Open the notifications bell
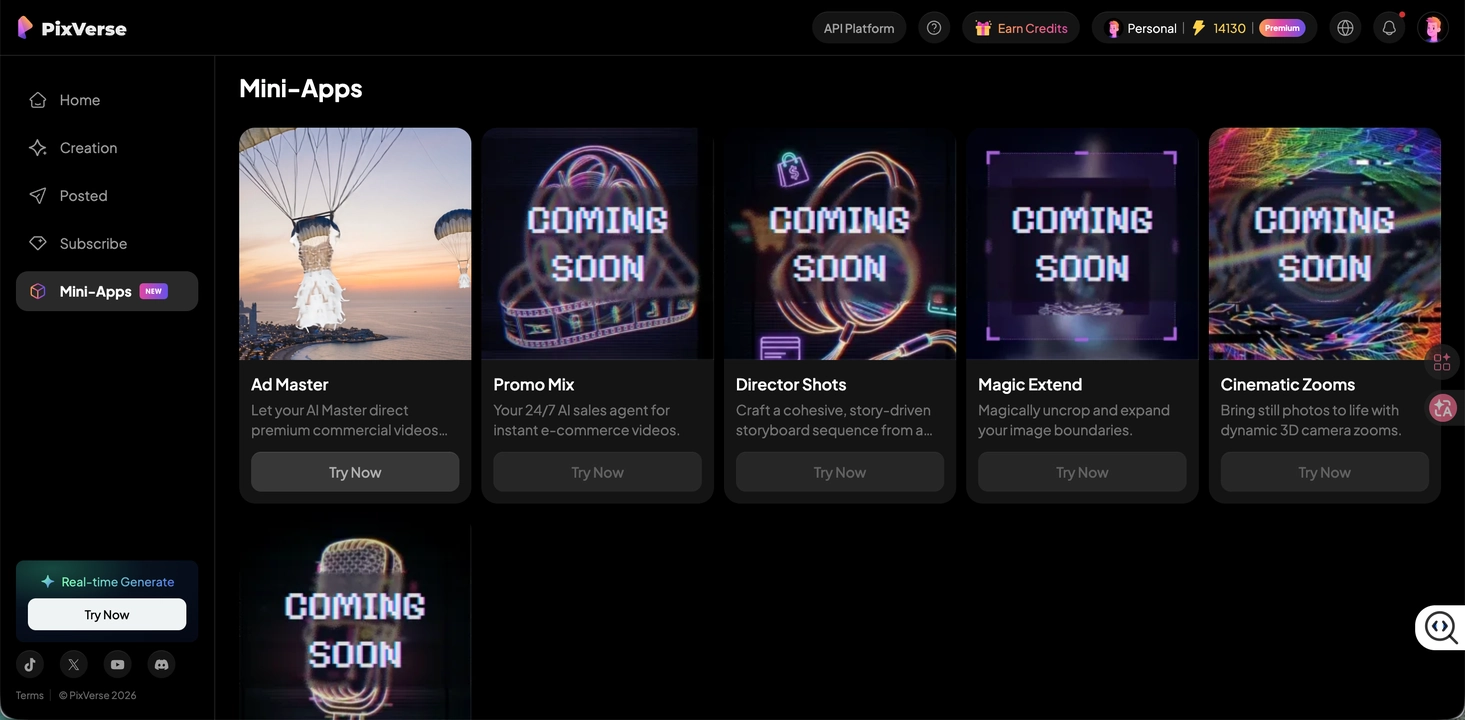The width and height of the screenshot is (1465, 720). pyautogui.click(x=1389, y=28)
